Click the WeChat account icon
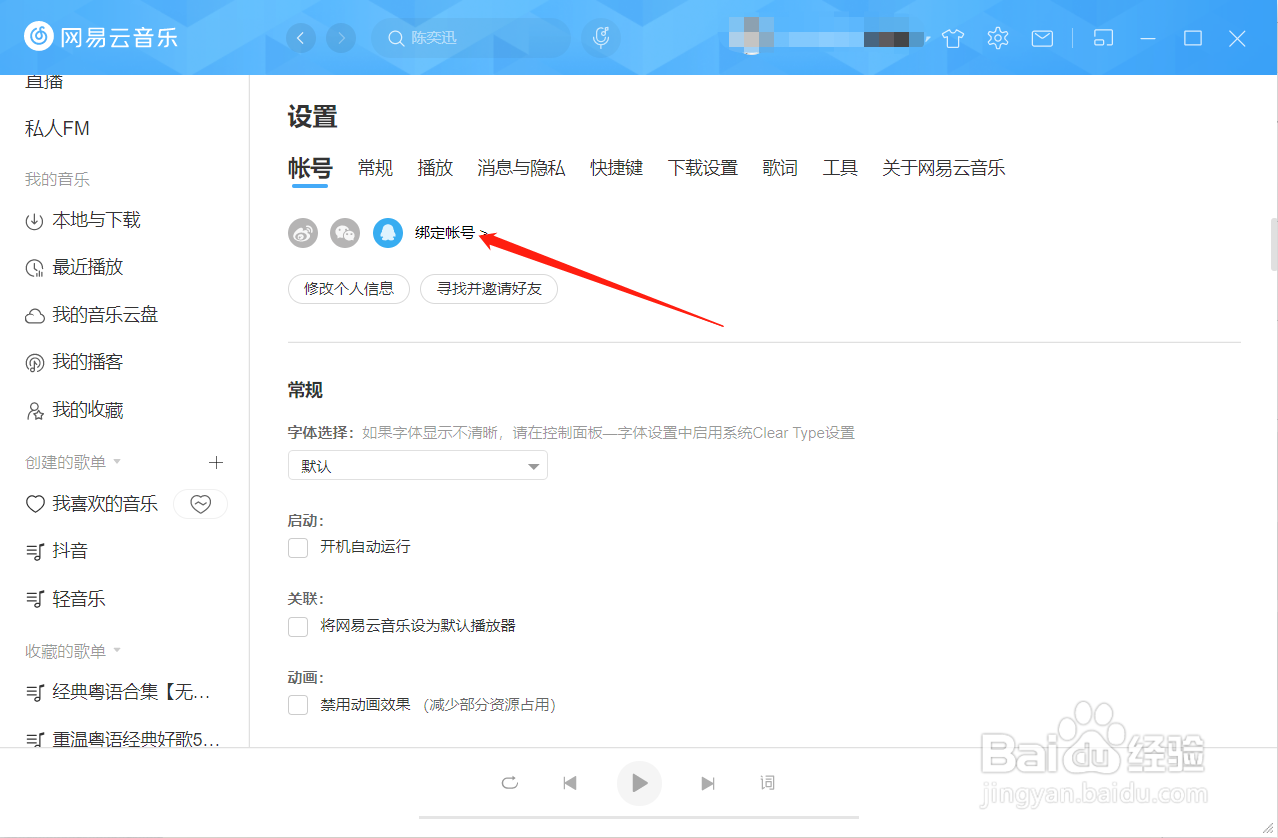The width and height of the screenshot is (1278, 838). tap(345, 233)
